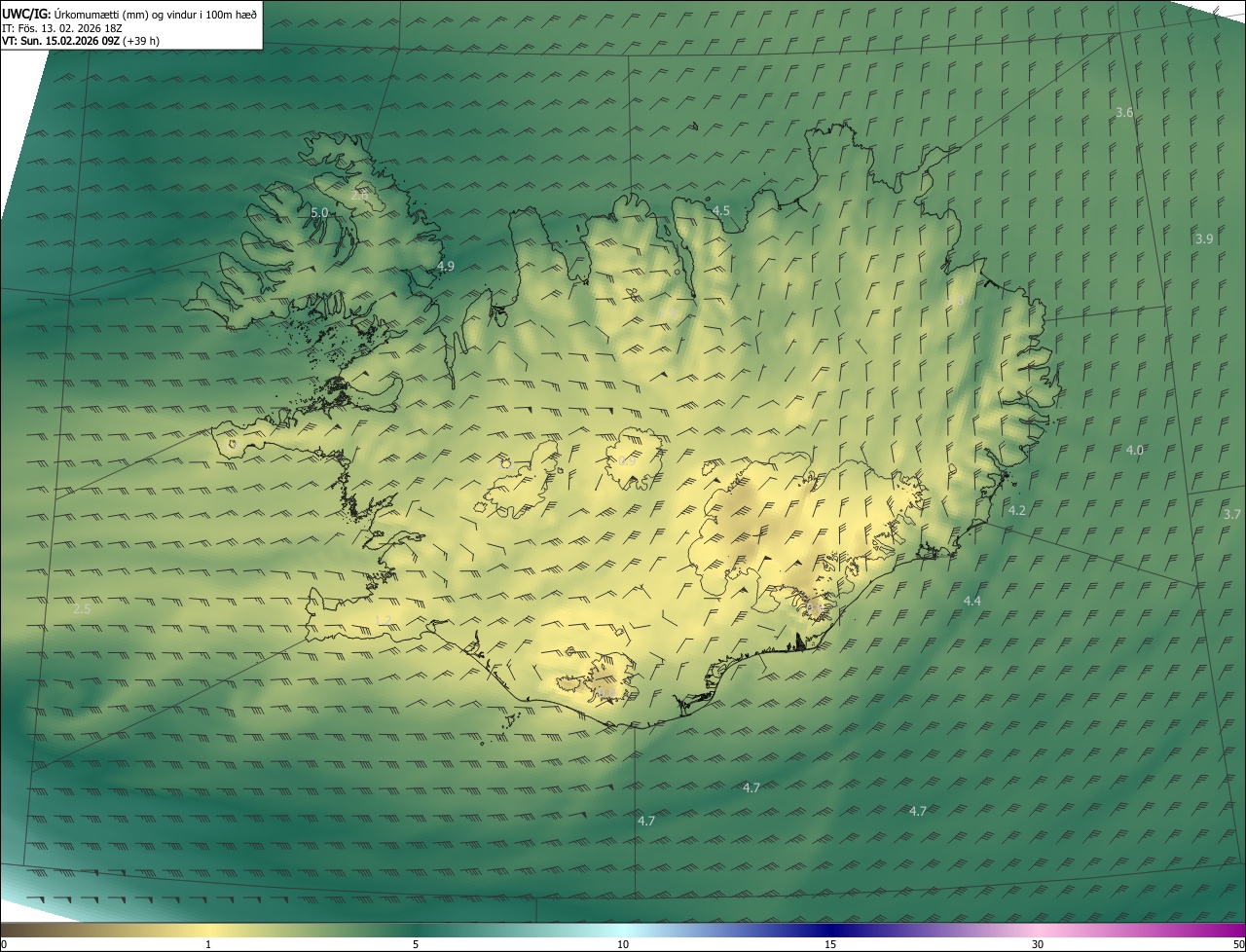
Task: Click the '2.5' value over the sea
Action: click(82, 608)
